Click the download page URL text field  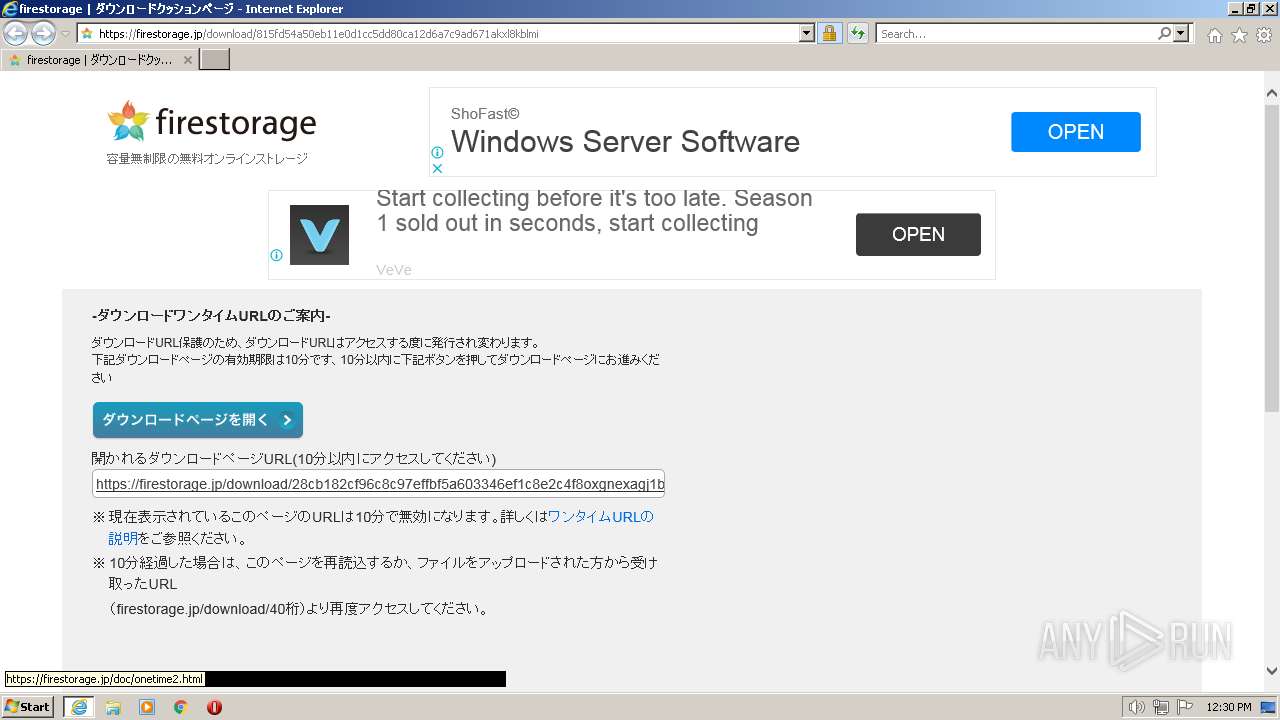(x=379, y=484)
